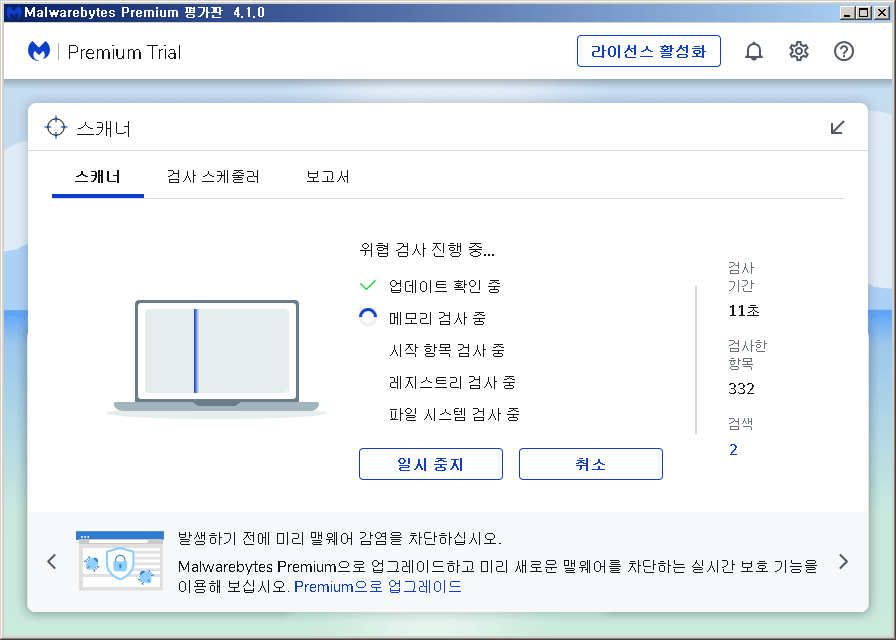Click the detection count 2

733,450
